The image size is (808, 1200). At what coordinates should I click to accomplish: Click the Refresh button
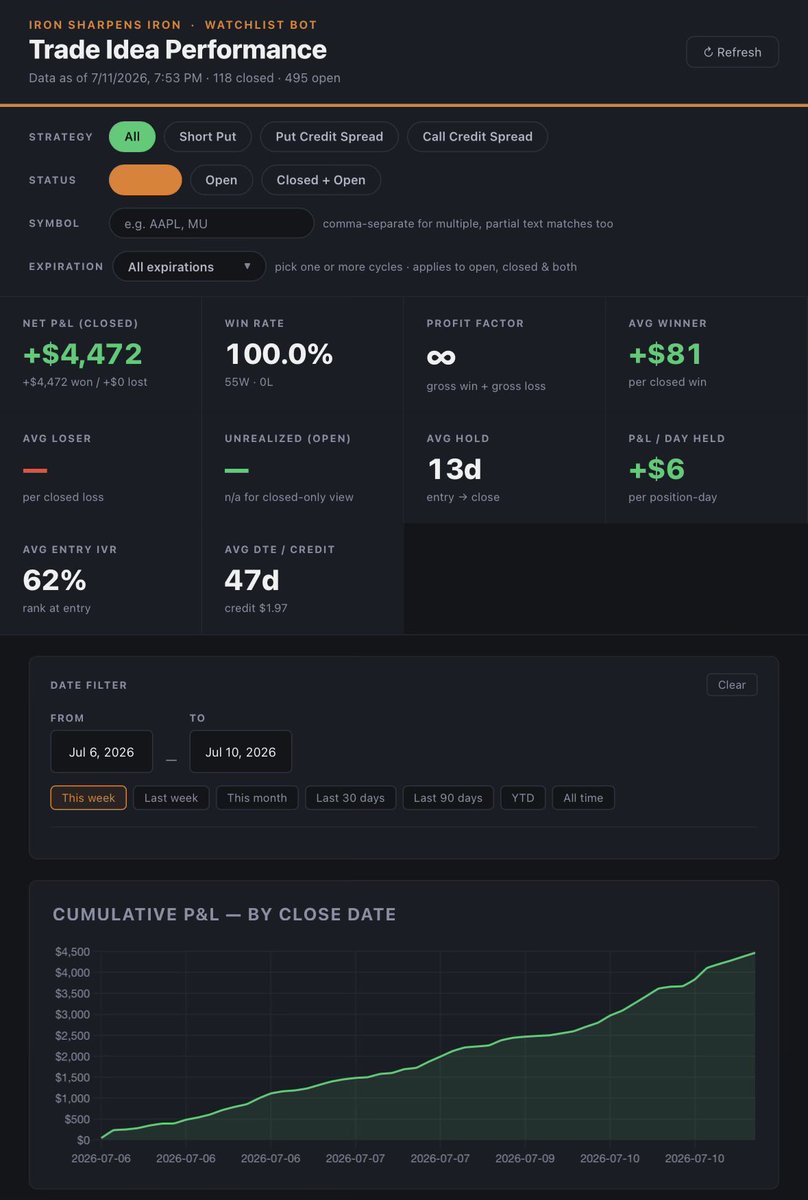pyautogui.click(x=732, y=52)
